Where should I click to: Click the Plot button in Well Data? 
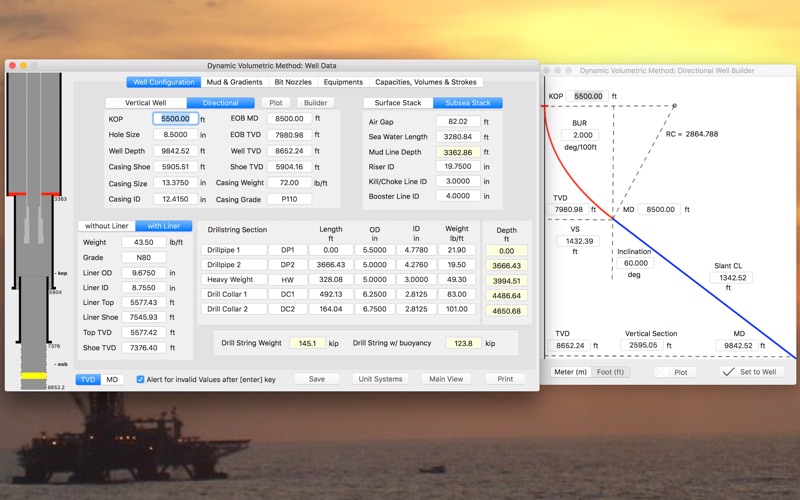point(276,103)
